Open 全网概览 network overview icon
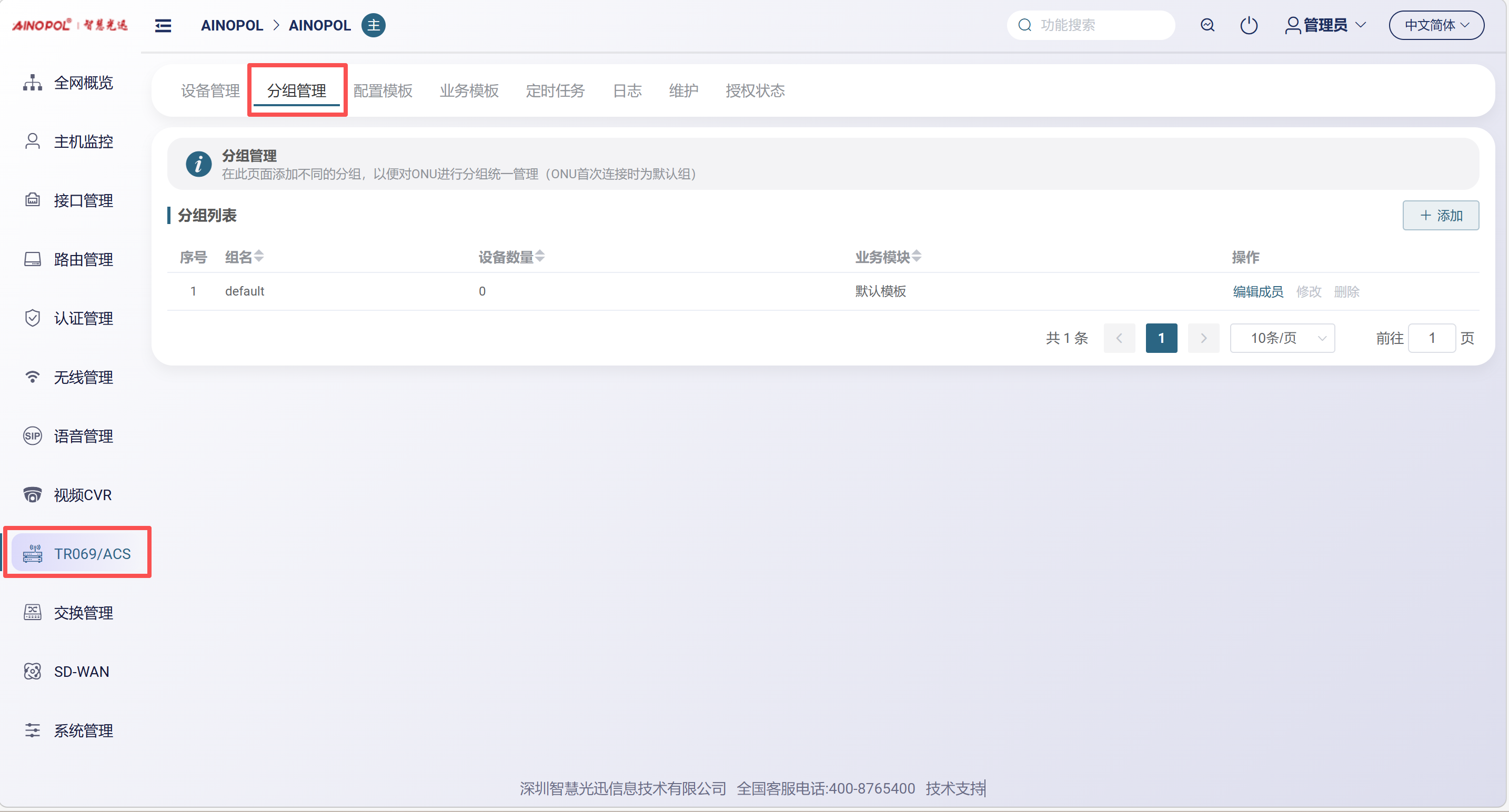Image resolution: width=1509 pixels, height=812 pixels. tap(32, 83)
